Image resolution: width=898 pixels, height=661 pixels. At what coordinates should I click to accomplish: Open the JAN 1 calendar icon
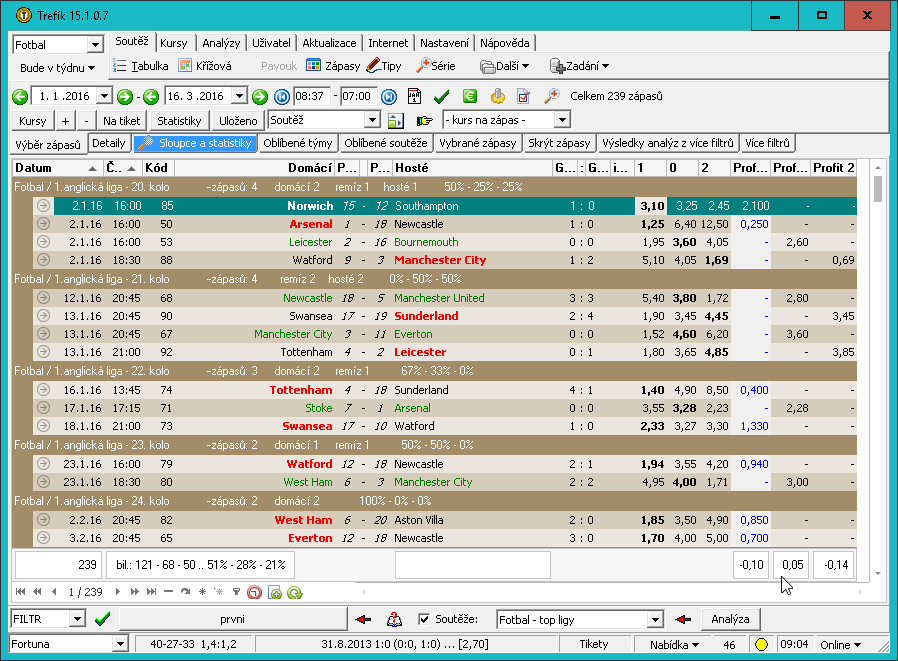pos(414,96)
